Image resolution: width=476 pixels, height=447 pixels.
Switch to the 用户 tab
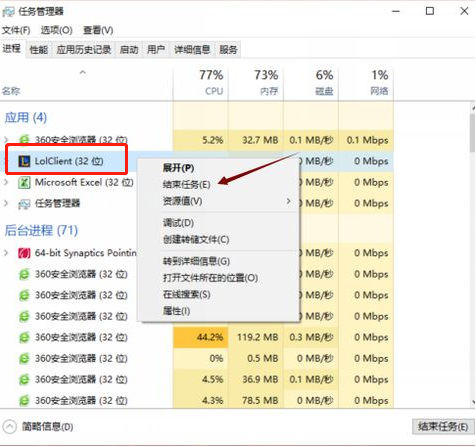156,50
